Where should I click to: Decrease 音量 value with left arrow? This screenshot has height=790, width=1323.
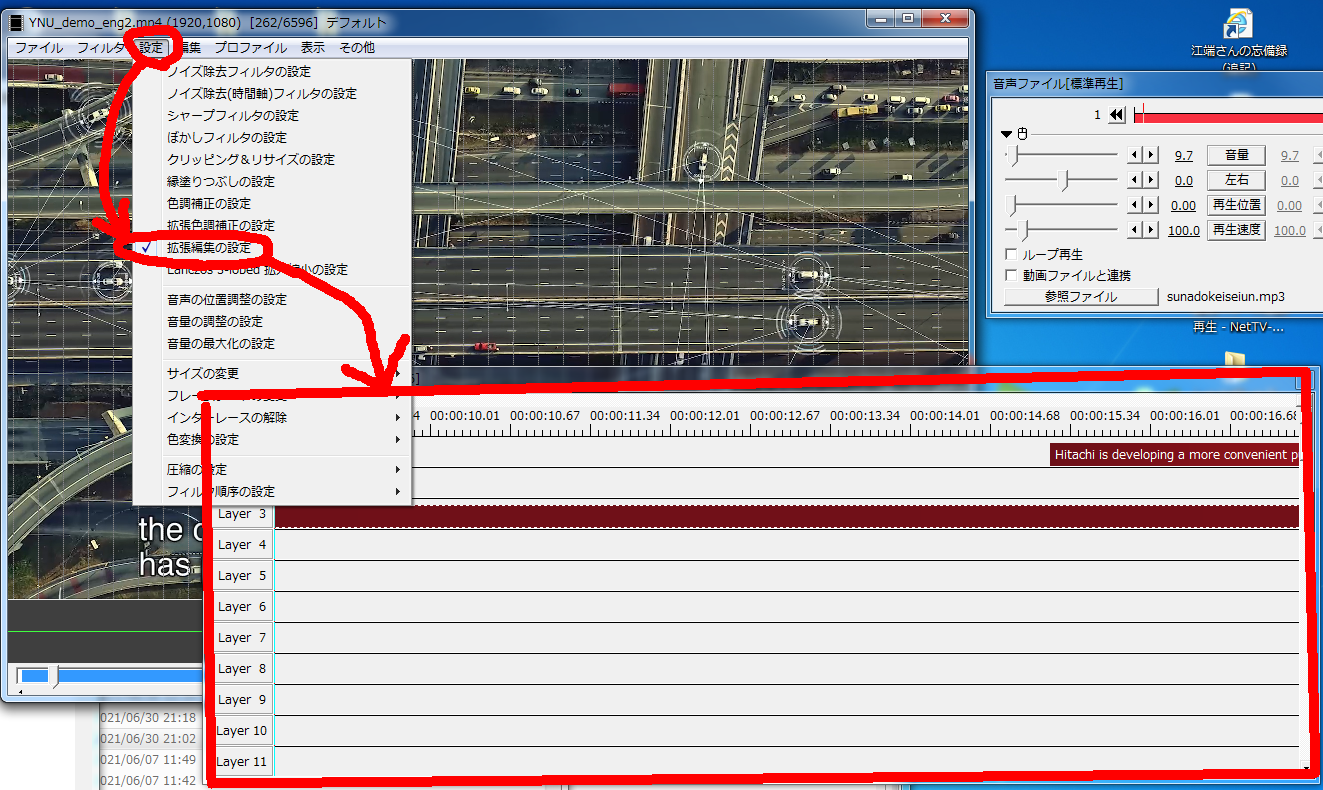pyautogui.click(x=1134, y=155)
